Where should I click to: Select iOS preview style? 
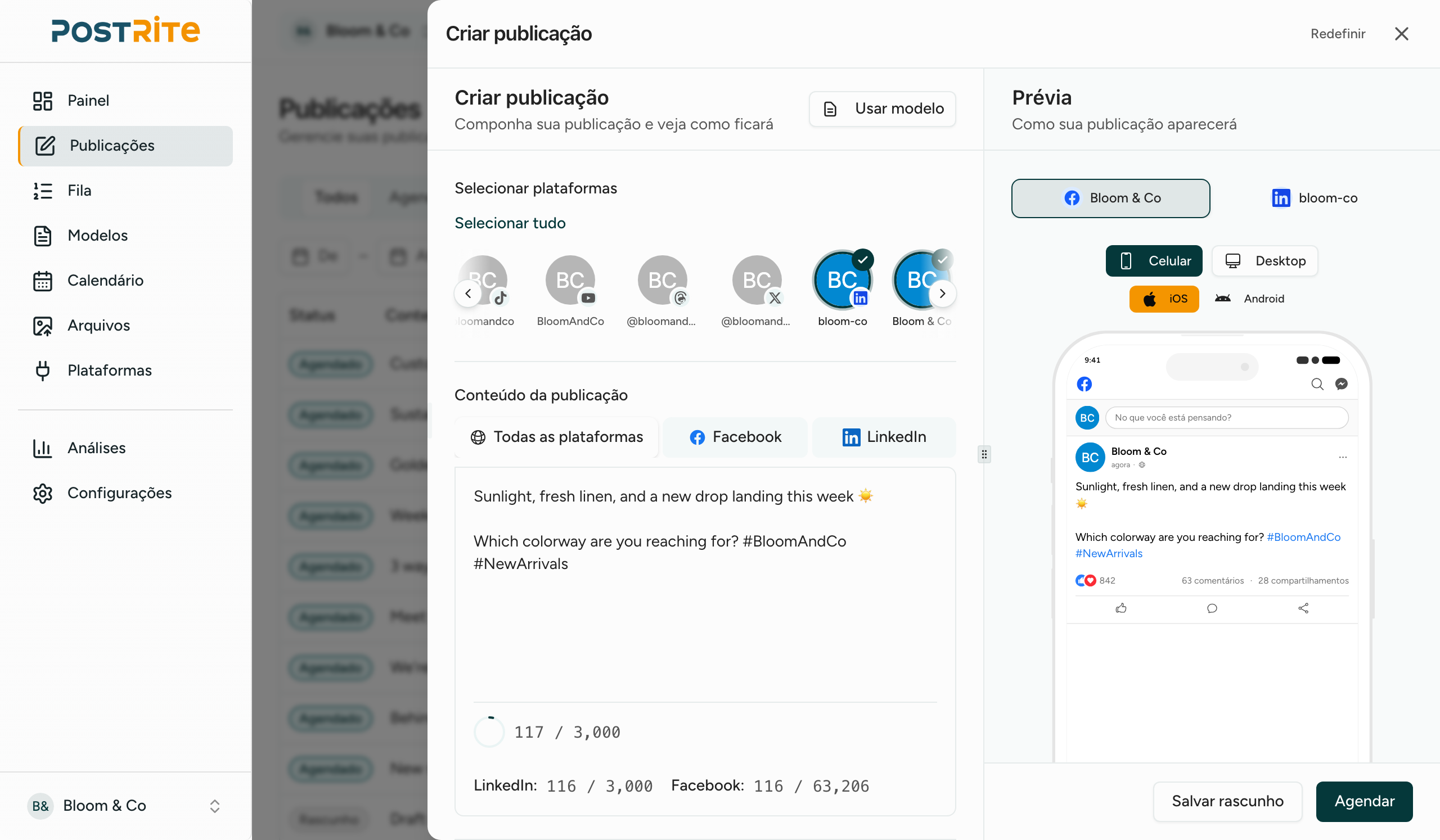click(x=1164, y=299)
